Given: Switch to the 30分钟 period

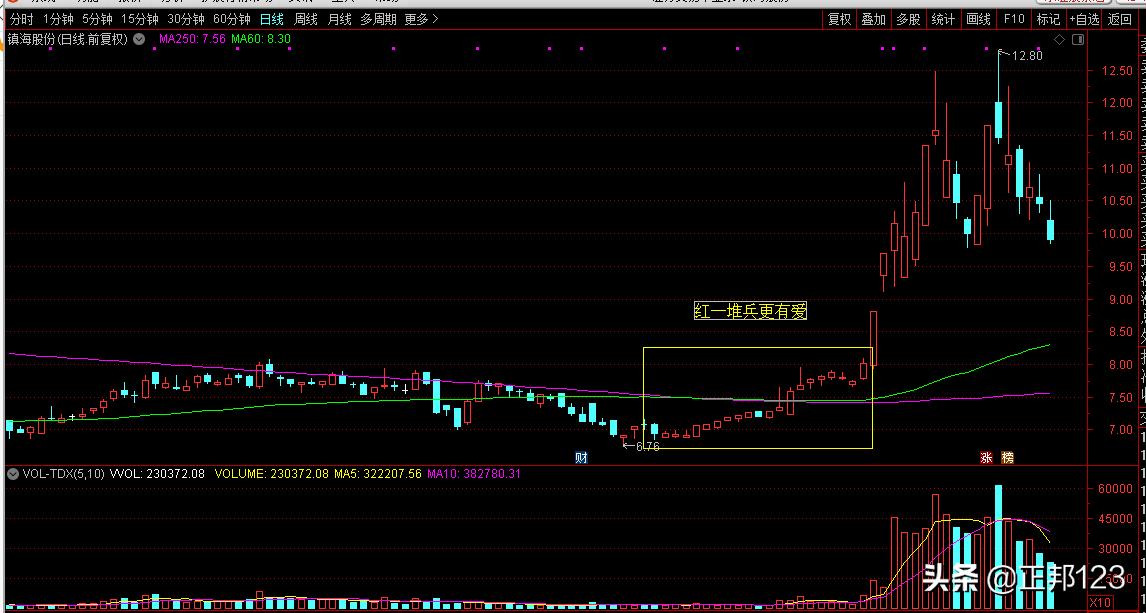Looking at the screenshot, I should [186, 20].
